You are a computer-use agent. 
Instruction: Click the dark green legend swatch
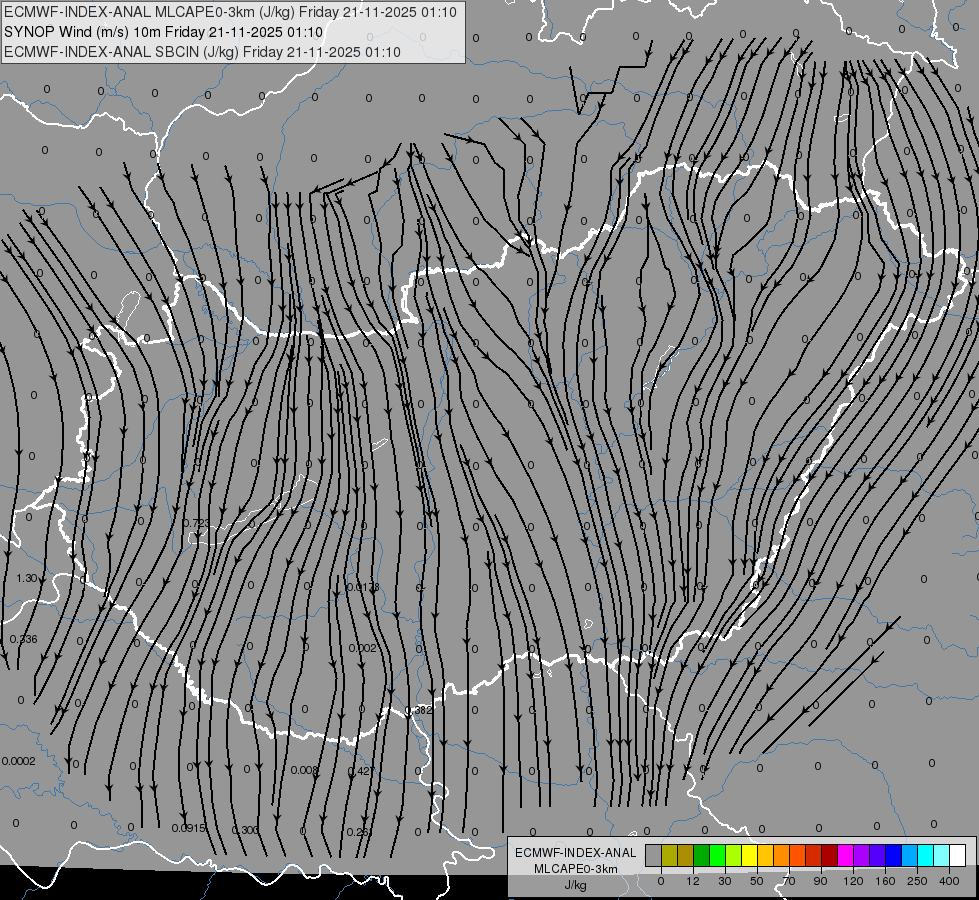tap(701, 855)
